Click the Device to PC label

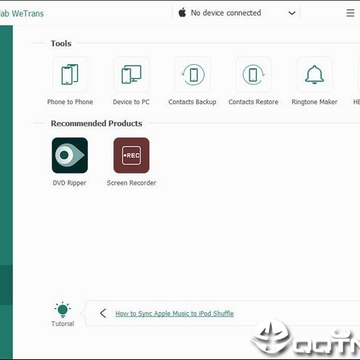tap(131, 102)
